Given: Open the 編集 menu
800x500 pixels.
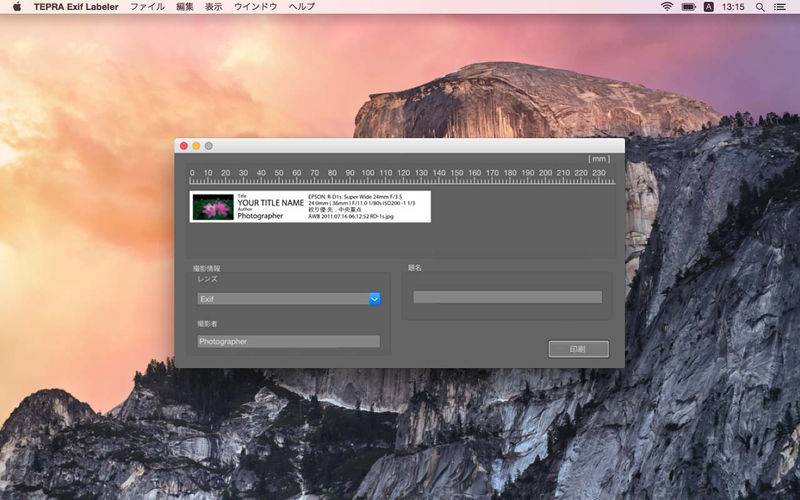Looking at the screenshot, I should point(185,7).
